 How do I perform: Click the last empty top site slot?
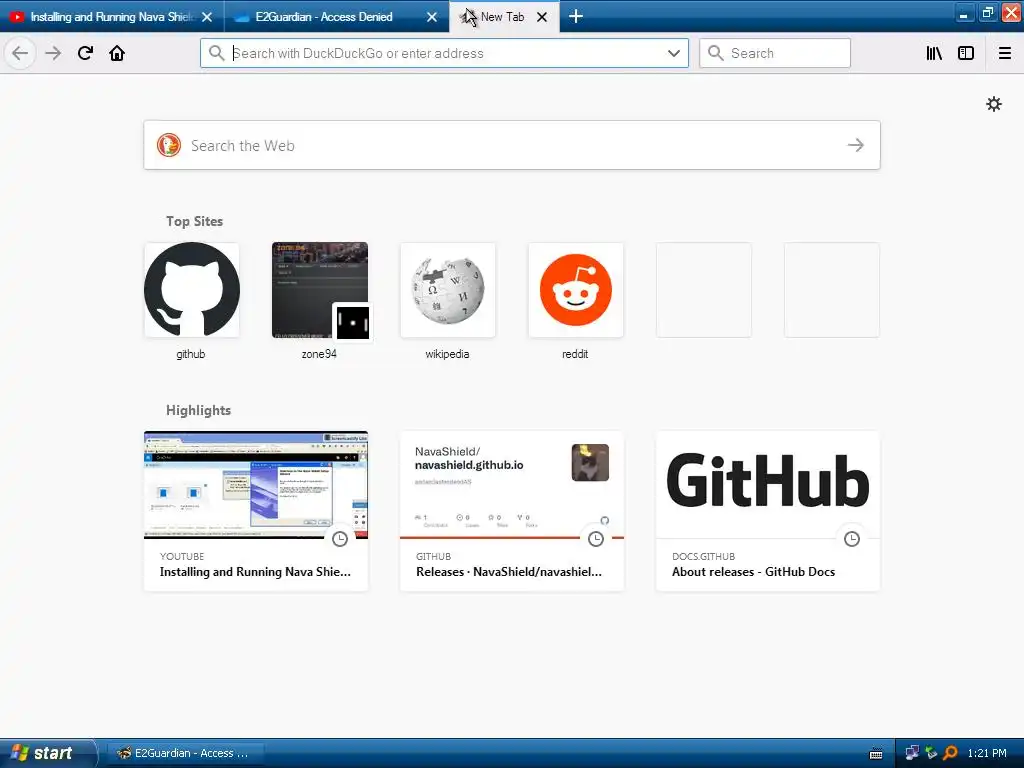point(831,290)
